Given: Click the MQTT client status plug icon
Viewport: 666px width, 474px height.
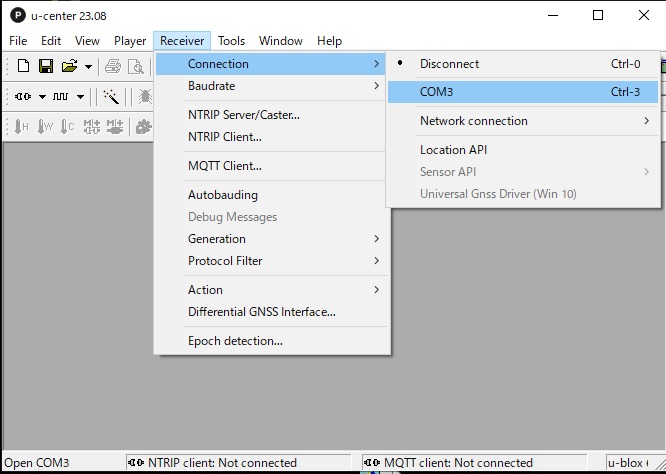Looking at the screenshot, I should (x=372, y=463).
